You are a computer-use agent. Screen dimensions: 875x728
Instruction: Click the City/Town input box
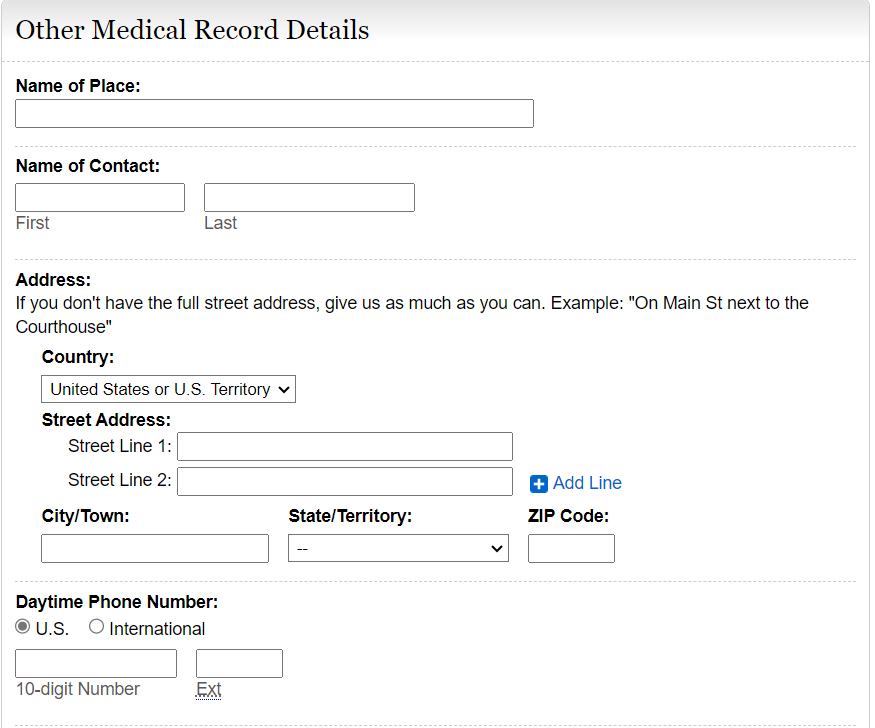pos(155,548)
